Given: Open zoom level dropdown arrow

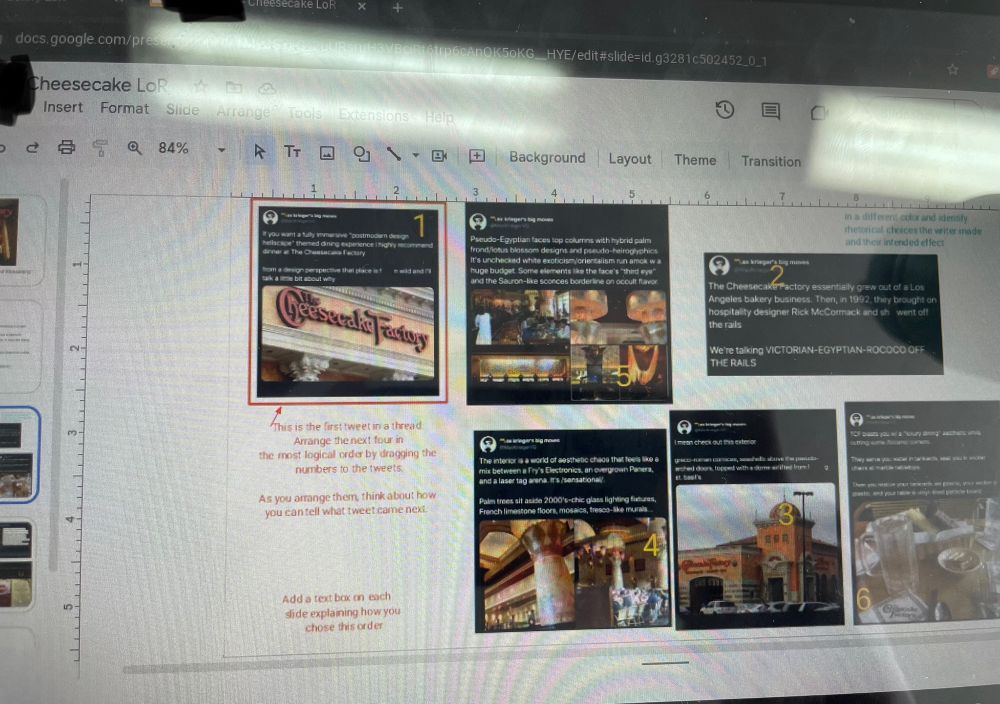Looking at the screenshot, I should [x=221, y=150].
